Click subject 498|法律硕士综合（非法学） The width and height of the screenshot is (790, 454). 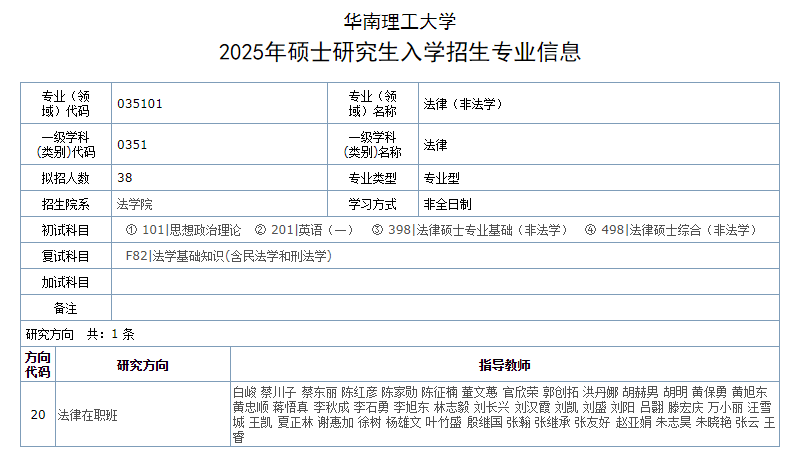coord(679,230)
